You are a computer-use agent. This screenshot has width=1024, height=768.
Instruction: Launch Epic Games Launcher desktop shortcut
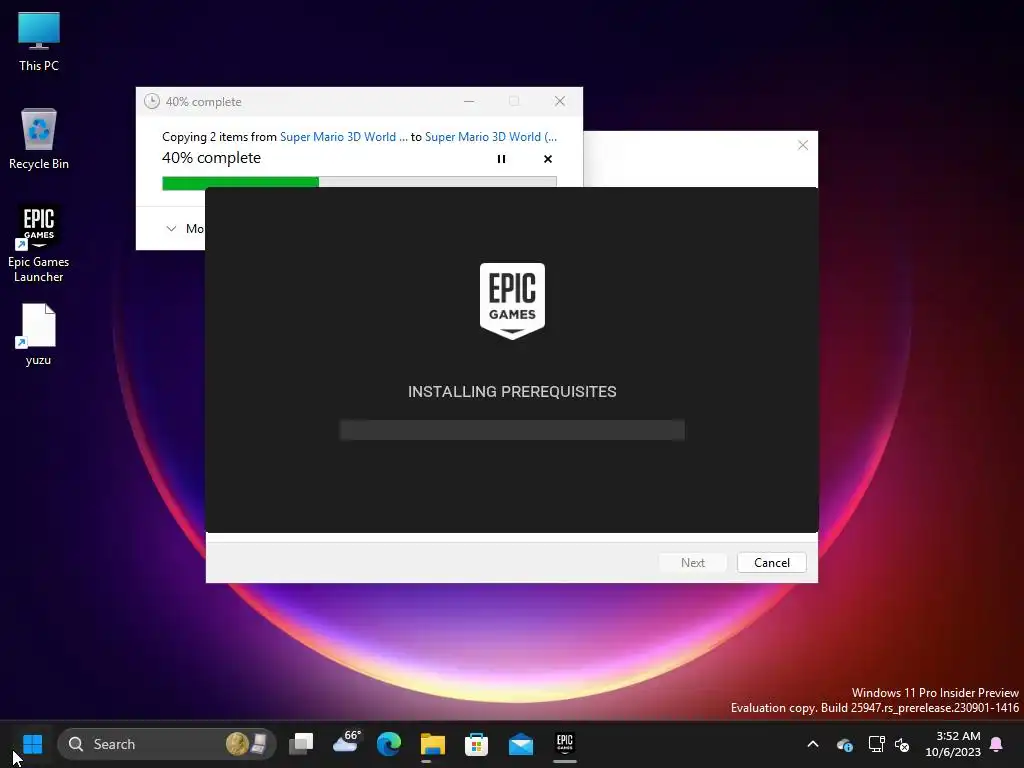[39, 244]
